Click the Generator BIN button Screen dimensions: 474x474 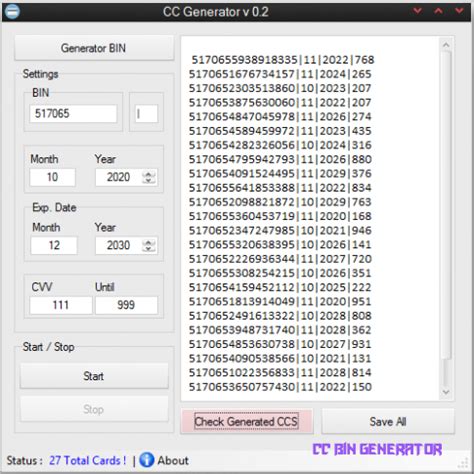94,48
